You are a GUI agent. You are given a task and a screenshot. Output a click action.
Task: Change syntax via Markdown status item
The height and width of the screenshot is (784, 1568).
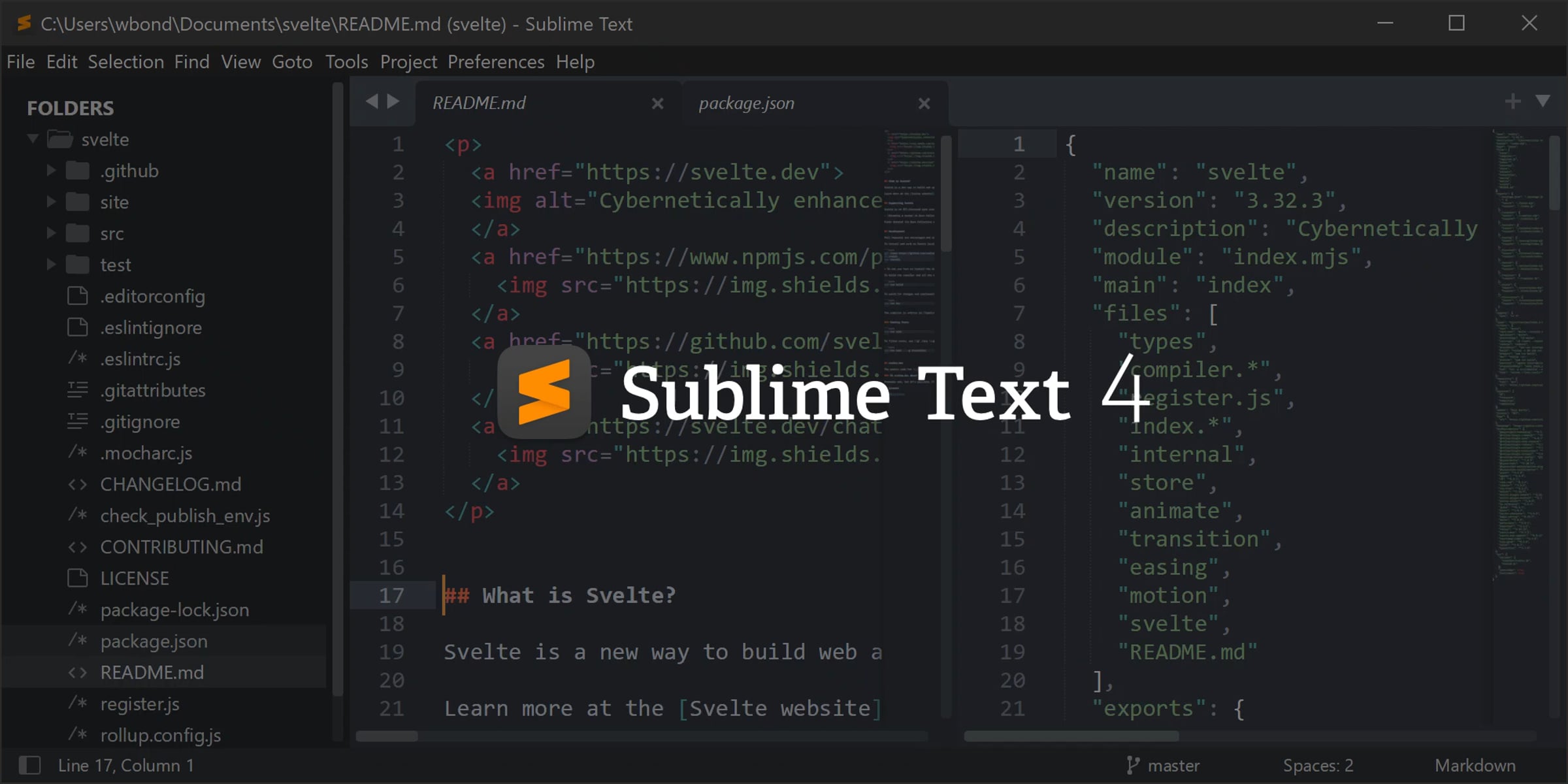[x=1475, y=765]
